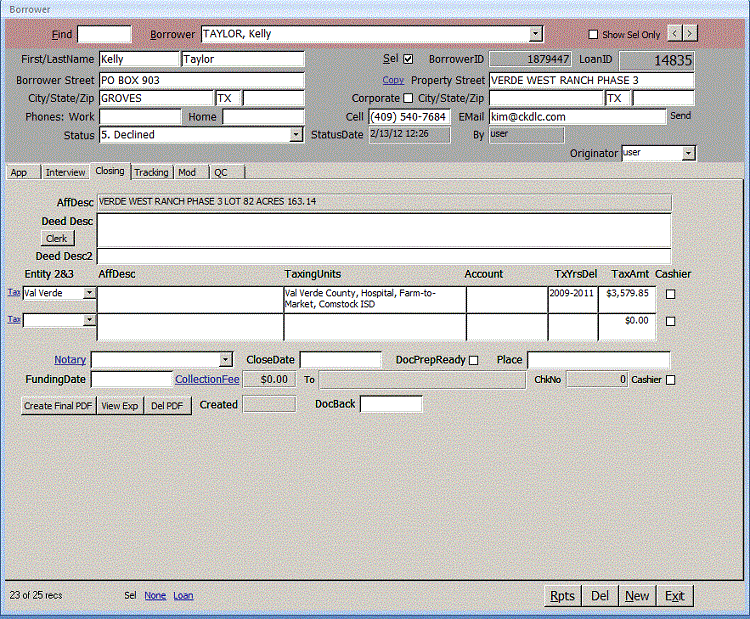This screenshot has height=619, width=750.
Task: Open the Originator dropdown
Action: 688,153
